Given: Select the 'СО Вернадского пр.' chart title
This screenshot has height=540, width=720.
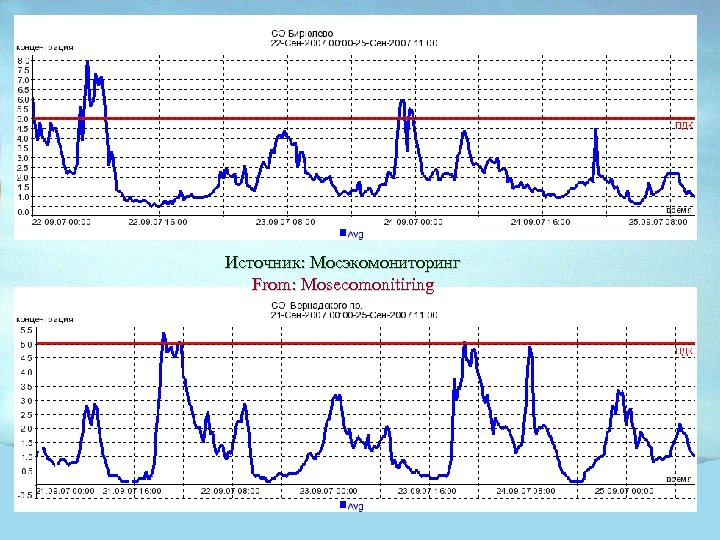Looking at the screenshot, I should 316,305.
